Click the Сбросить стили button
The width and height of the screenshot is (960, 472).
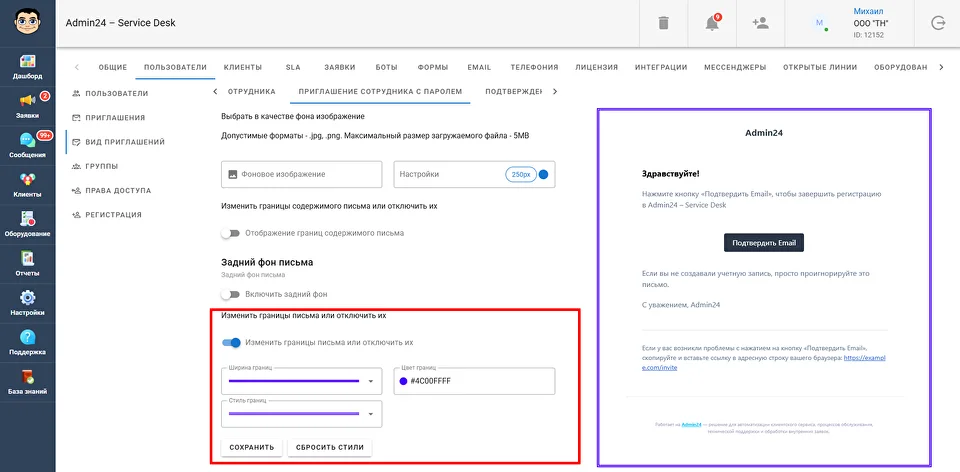(330, 448)
